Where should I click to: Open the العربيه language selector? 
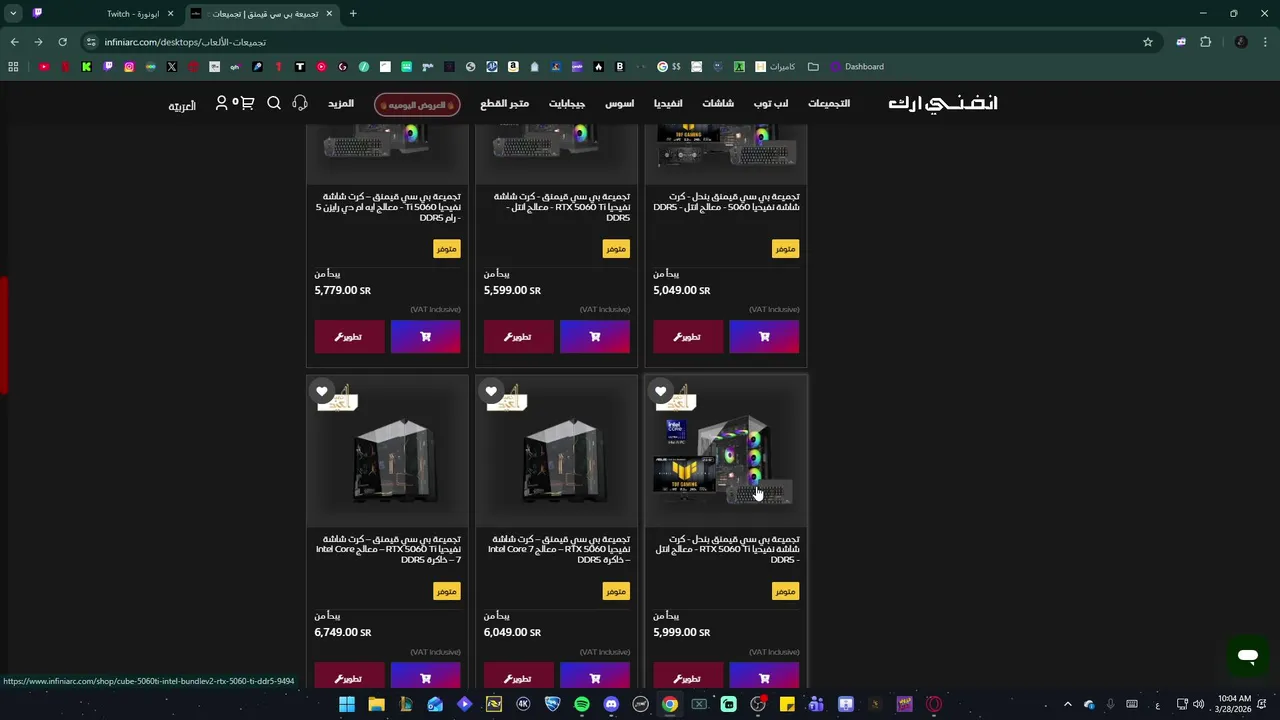pos(182,105)
